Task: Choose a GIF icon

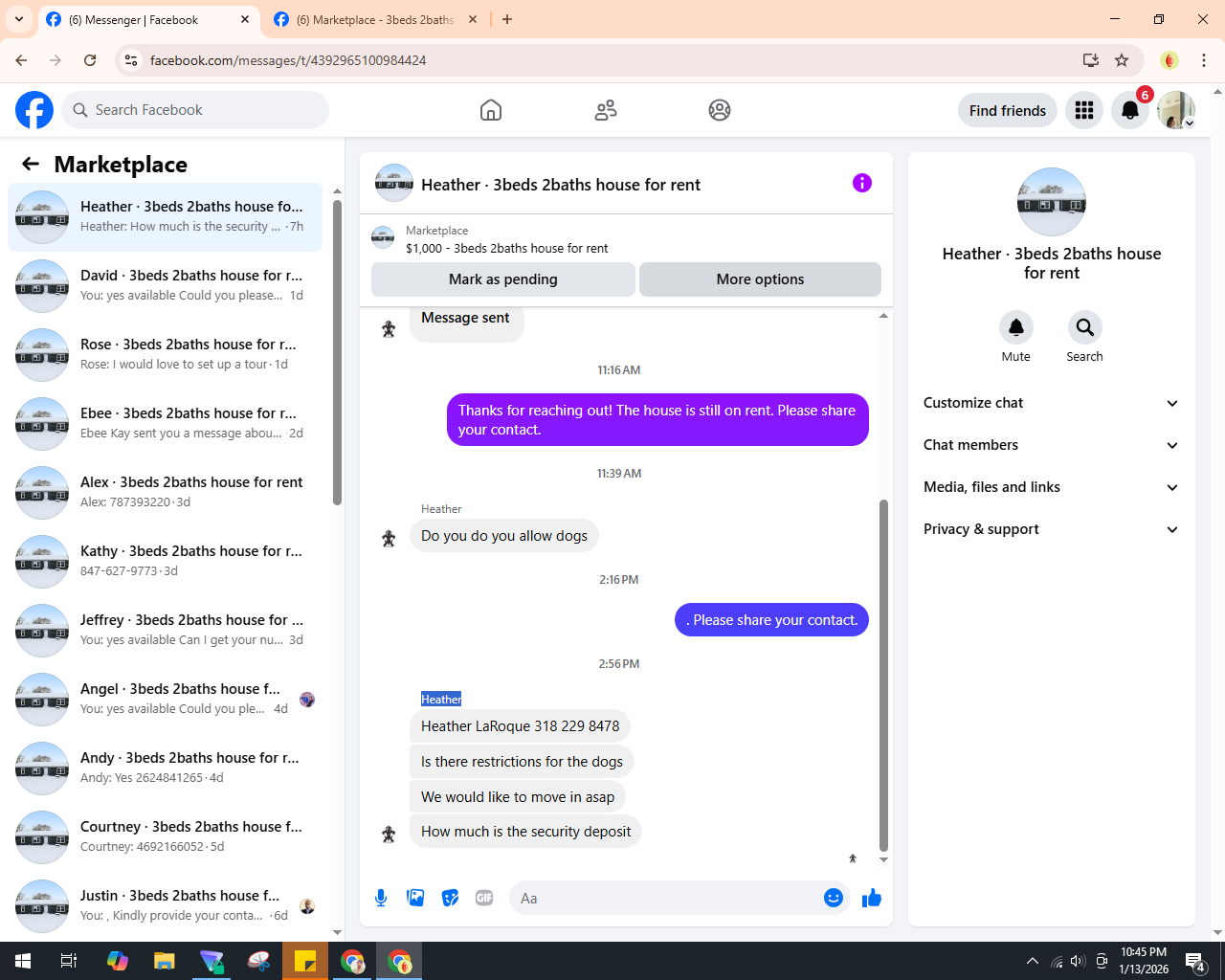Action: (484, 898)
